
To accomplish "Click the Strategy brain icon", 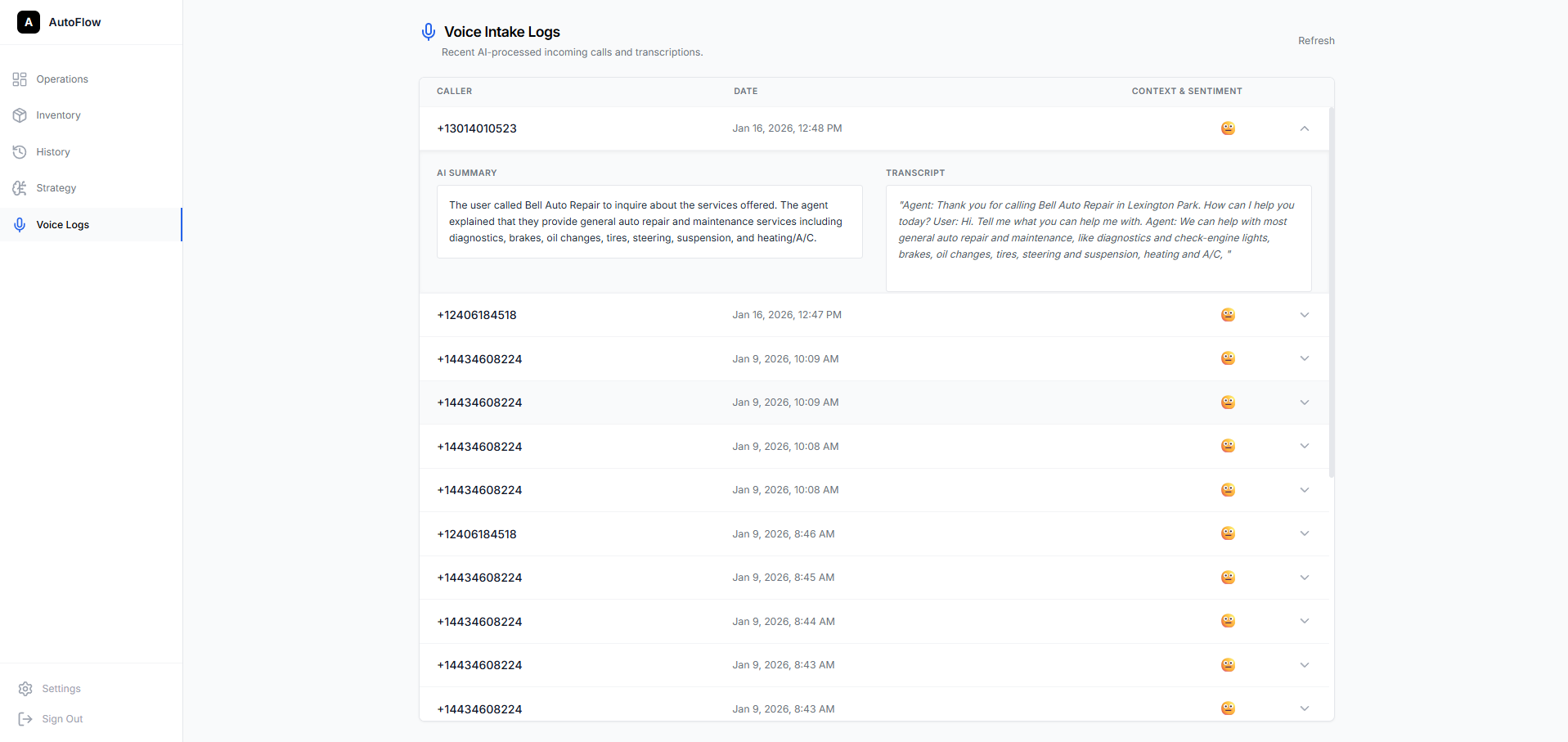I will click(x=20, y=188).
